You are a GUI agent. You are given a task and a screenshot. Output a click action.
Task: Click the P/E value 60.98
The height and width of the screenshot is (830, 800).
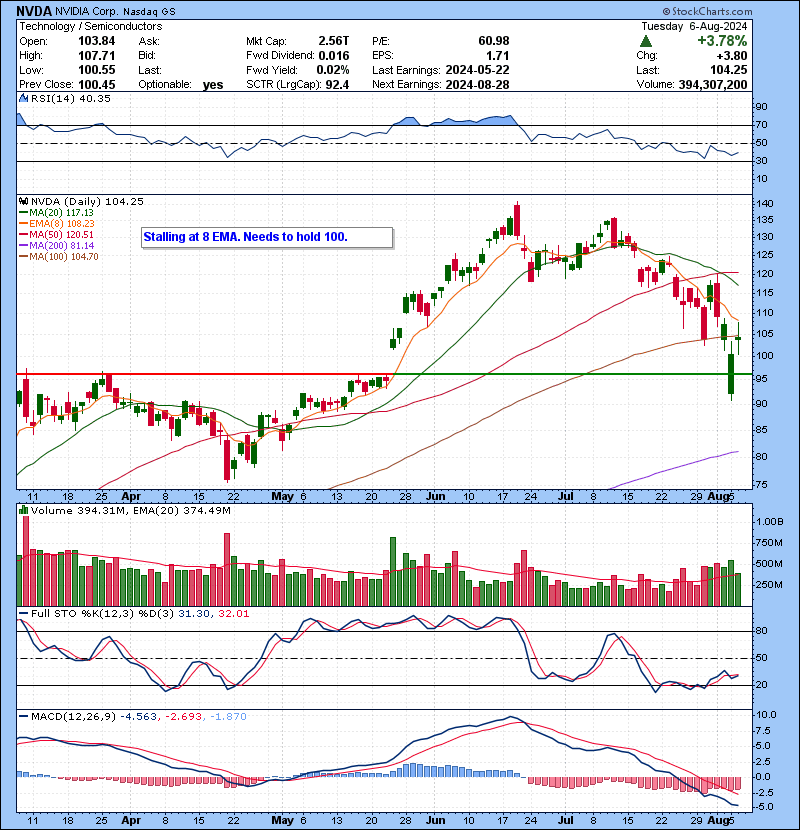tap(493, 41)
